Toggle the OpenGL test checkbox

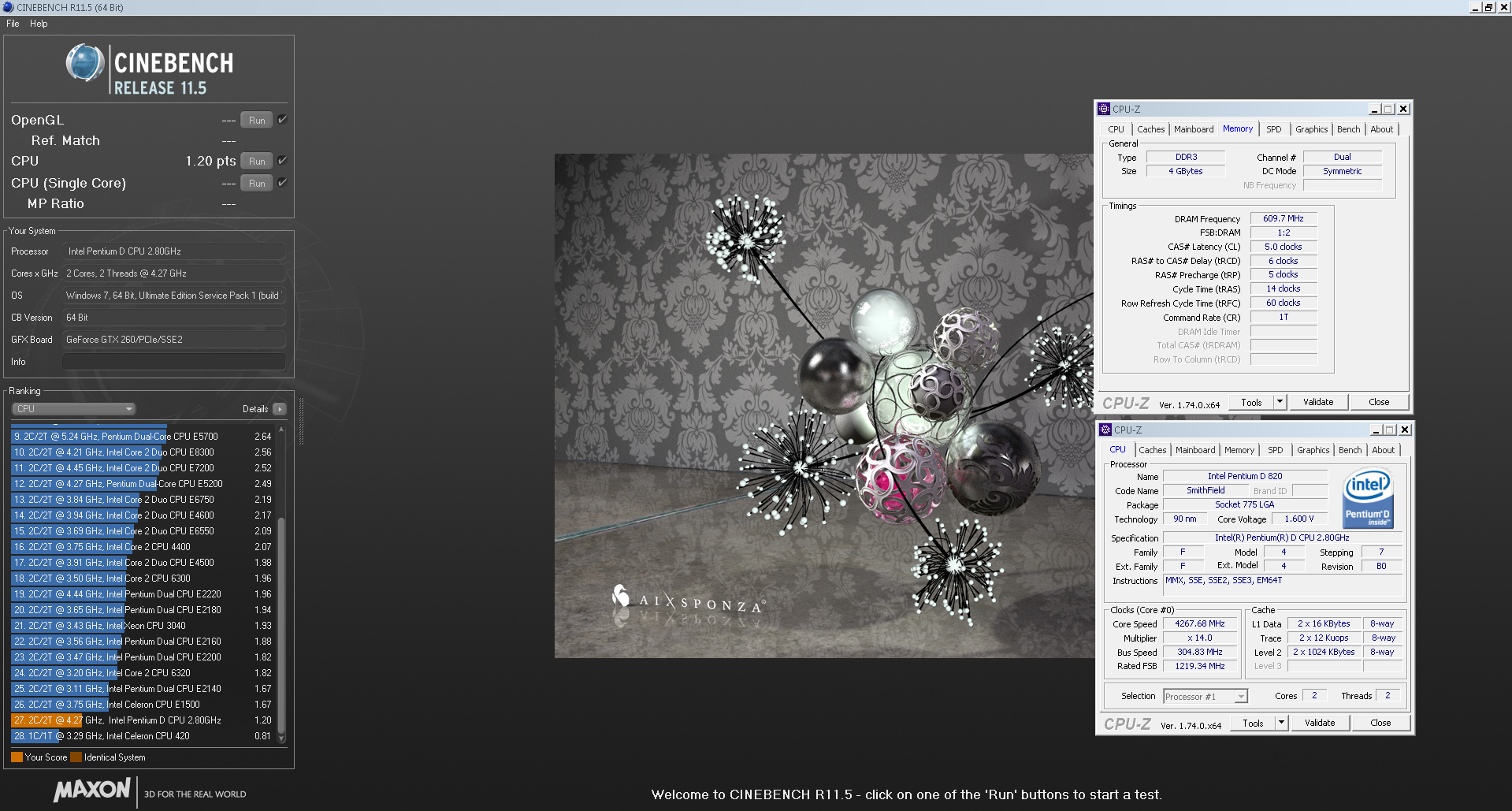[x=282, y=120]
